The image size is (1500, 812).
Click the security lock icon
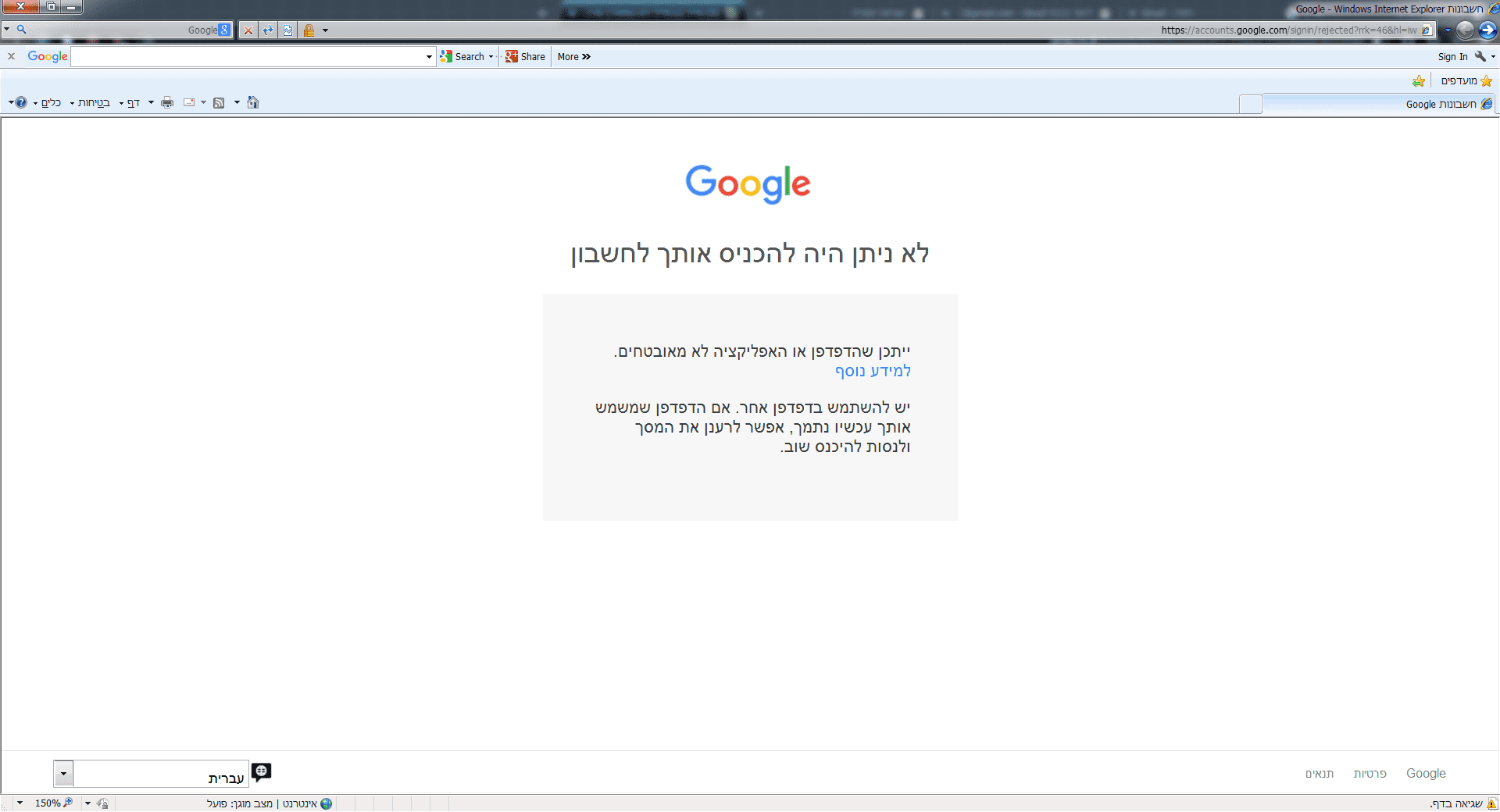click(x=310, y=30)
